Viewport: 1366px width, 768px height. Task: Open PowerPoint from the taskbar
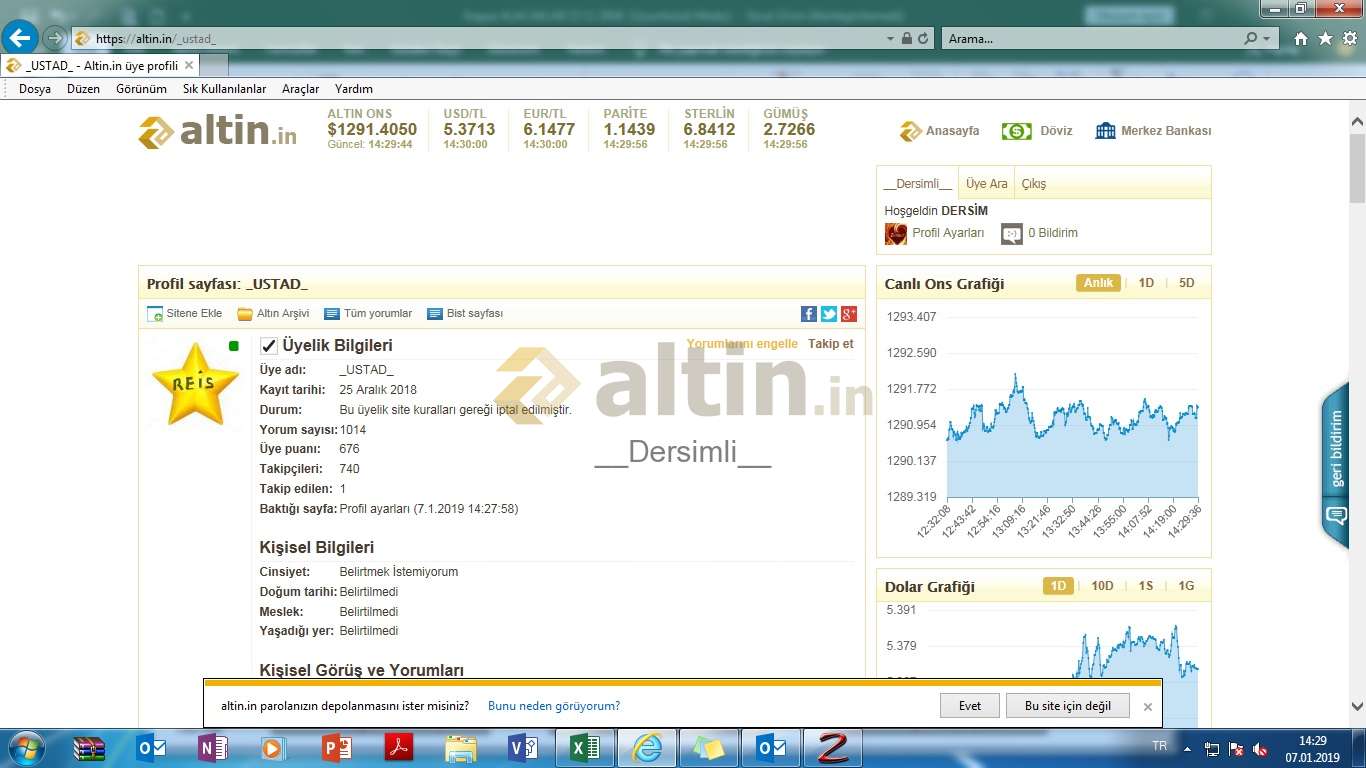[337, 748]
